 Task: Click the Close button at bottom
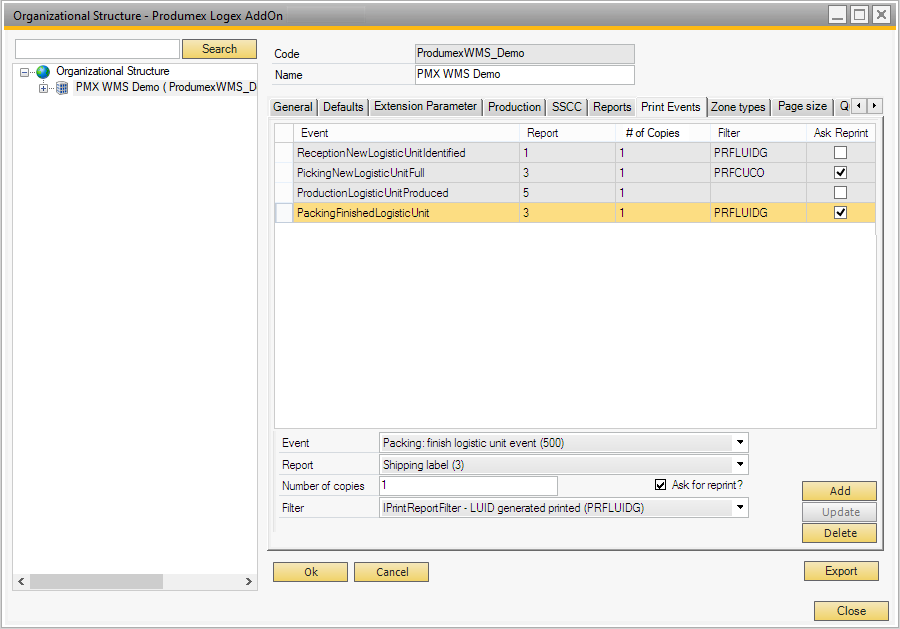[x=851, y=611]
